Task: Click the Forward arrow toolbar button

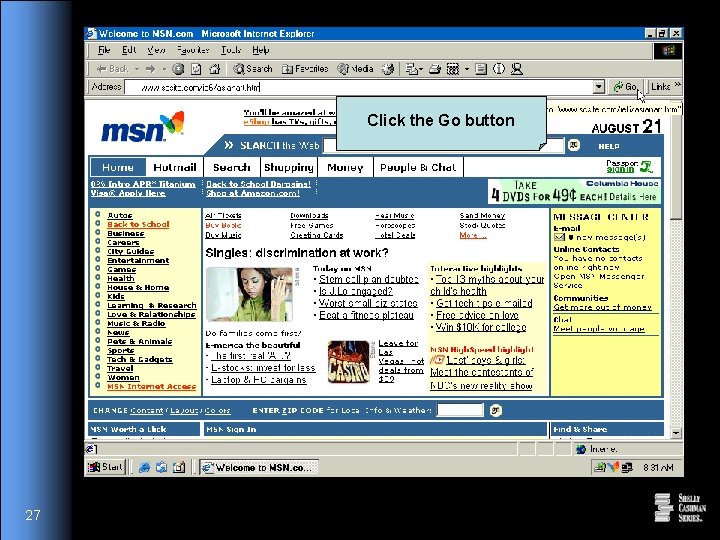Action: [x=150, y=69]
